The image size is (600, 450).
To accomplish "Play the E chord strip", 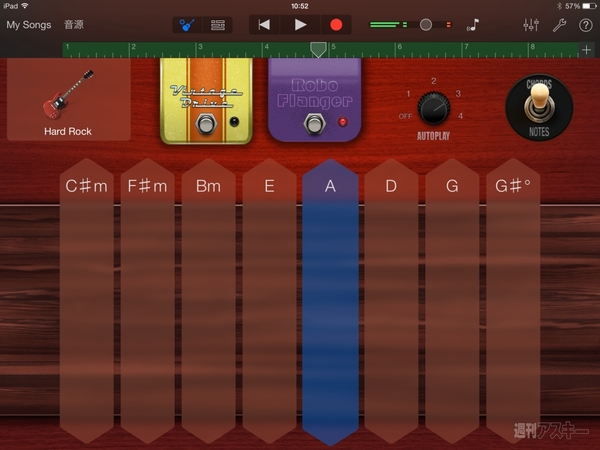I will coord(269,300).
